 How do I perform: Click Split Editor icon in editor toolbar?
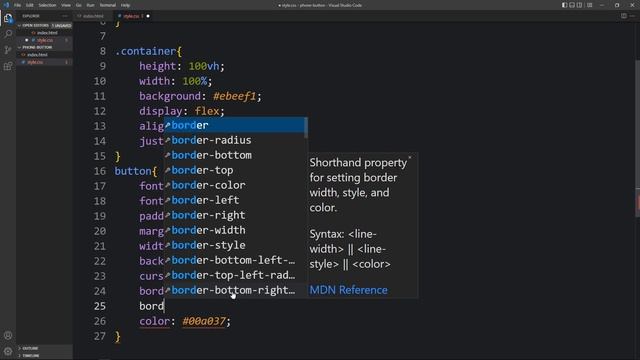coord(624,16)
